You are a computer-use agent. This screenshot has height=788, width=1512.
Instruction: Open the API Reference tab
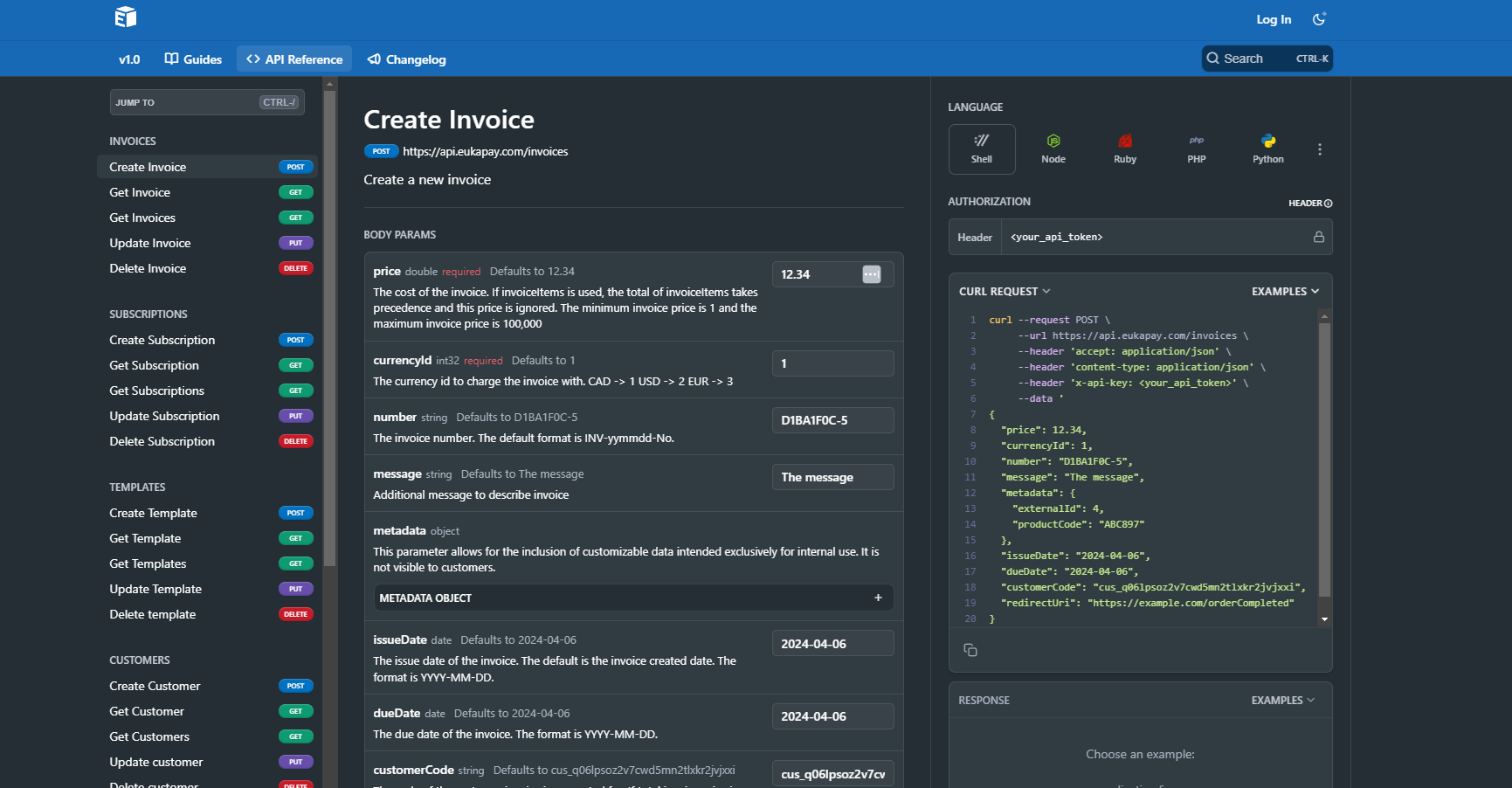[294, 59]
